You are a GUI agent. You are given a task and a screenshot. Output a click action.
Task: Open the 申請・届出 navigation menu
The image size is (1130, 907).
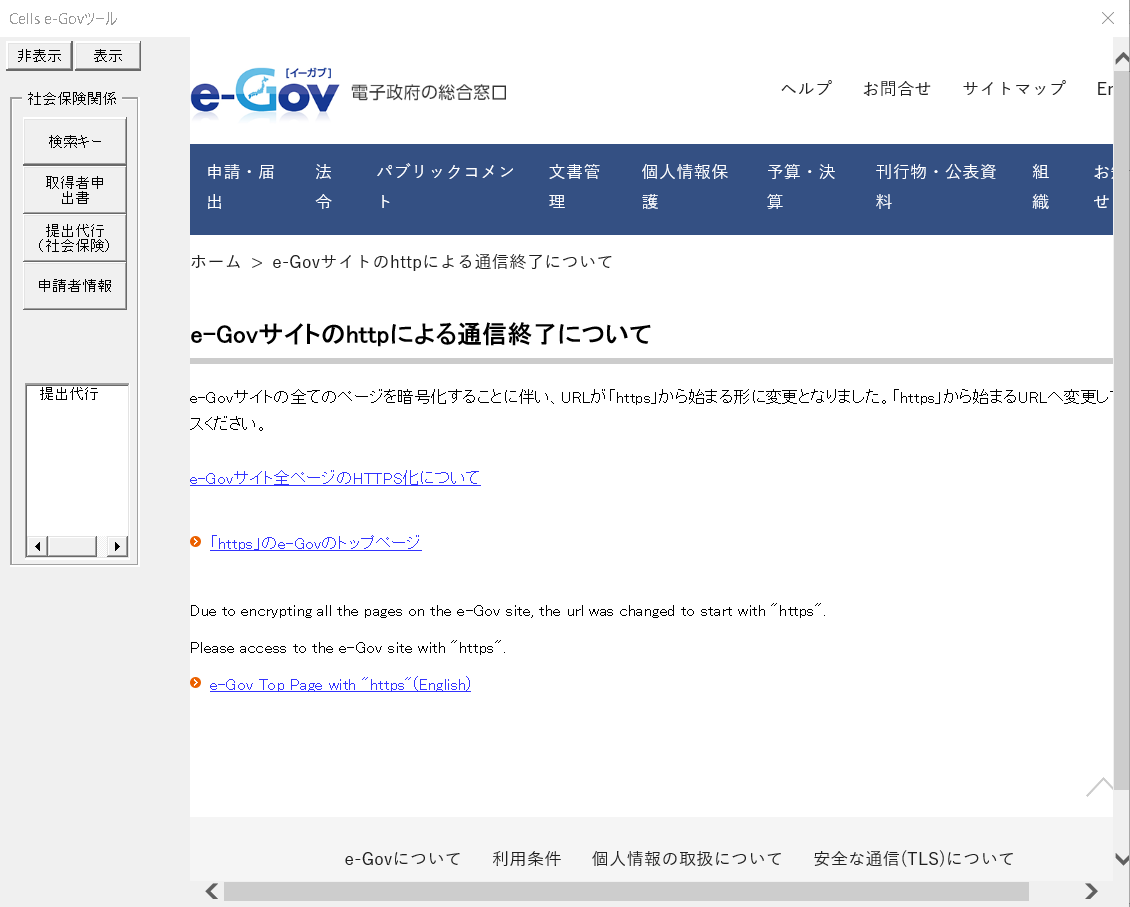241,187
